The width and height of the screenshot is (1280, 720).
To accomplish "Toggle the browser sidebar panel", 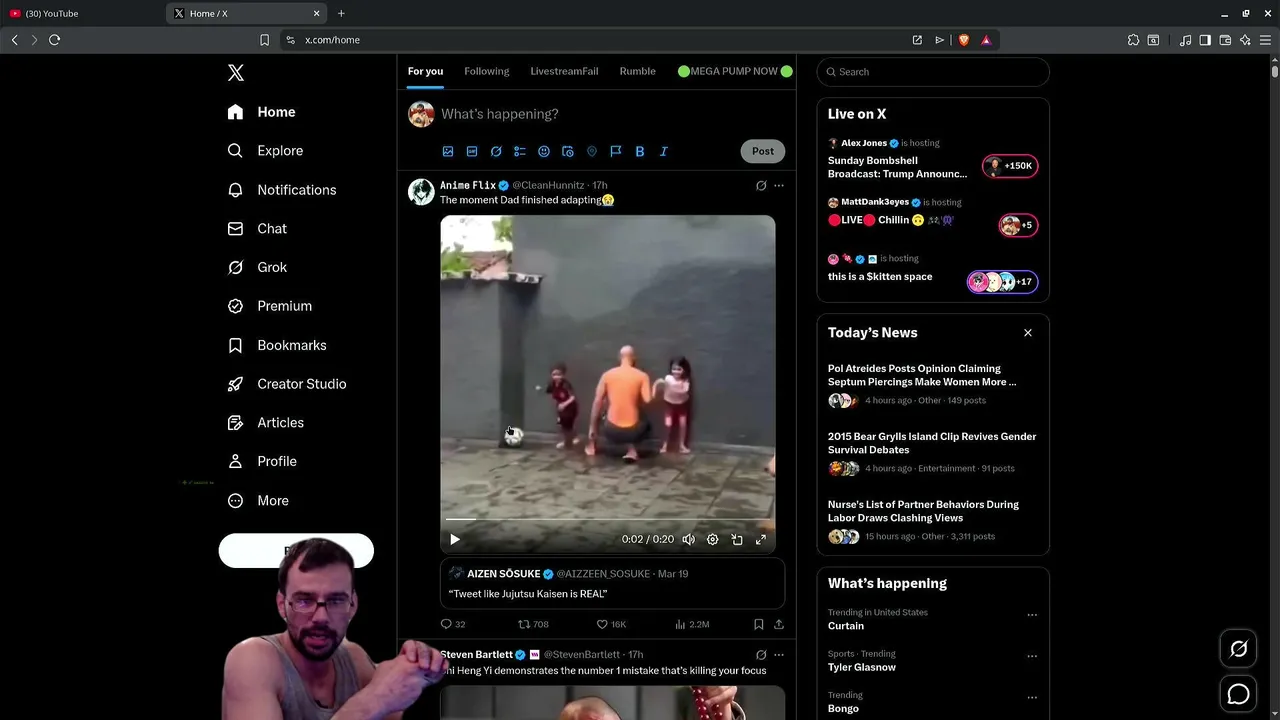I will click(1205, 40).
